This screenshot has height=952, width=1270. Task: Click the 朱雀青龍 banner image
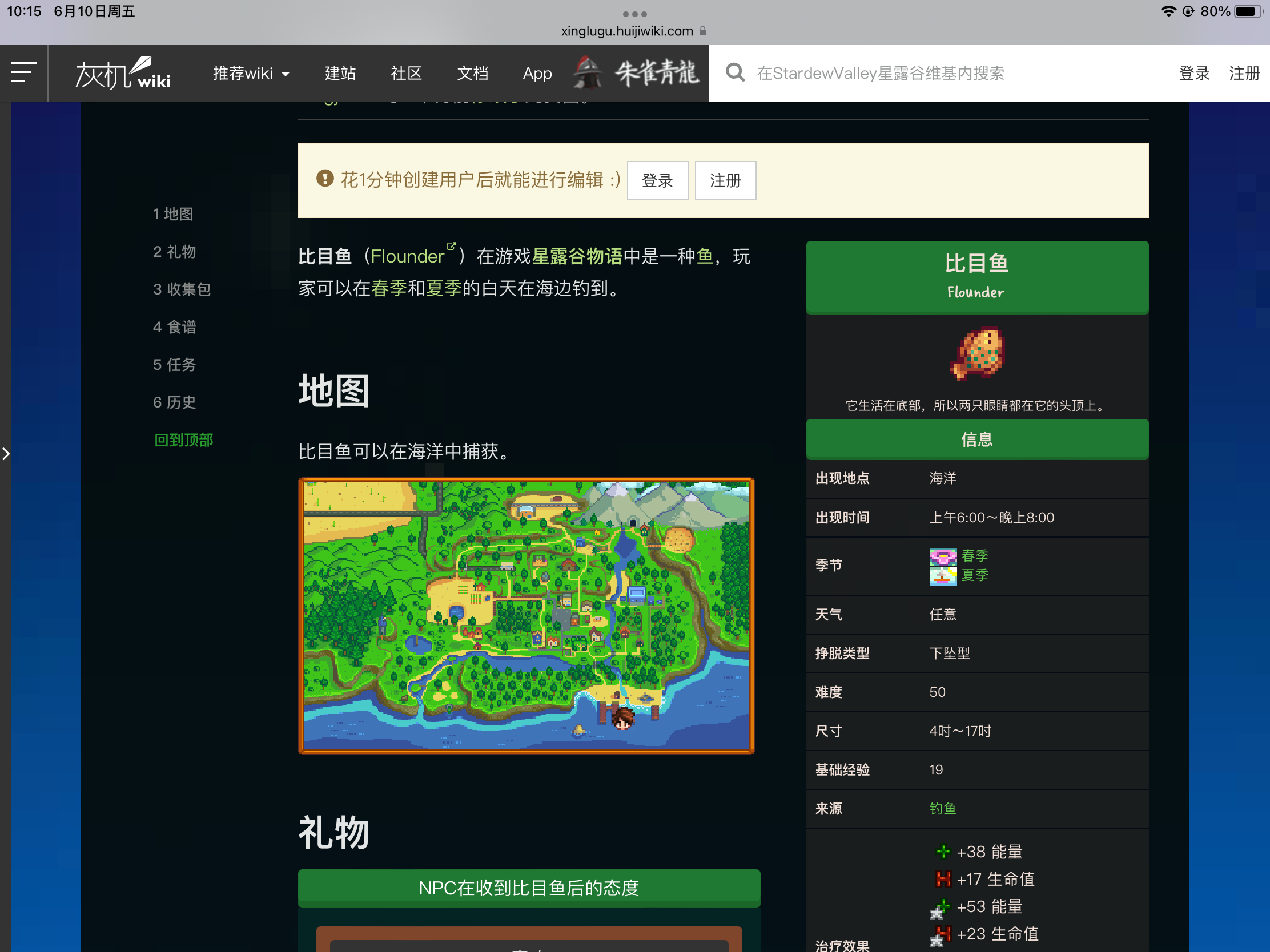(637, 73)
